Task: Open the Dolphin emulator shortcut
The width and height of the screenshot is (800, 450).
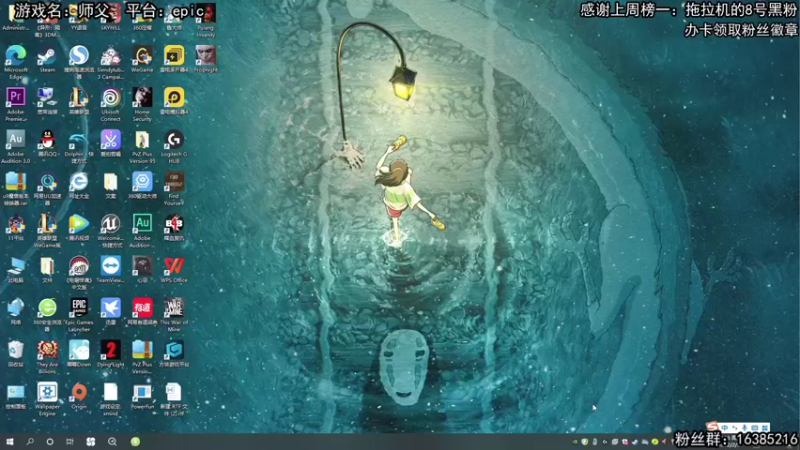Action: point(79,139)
